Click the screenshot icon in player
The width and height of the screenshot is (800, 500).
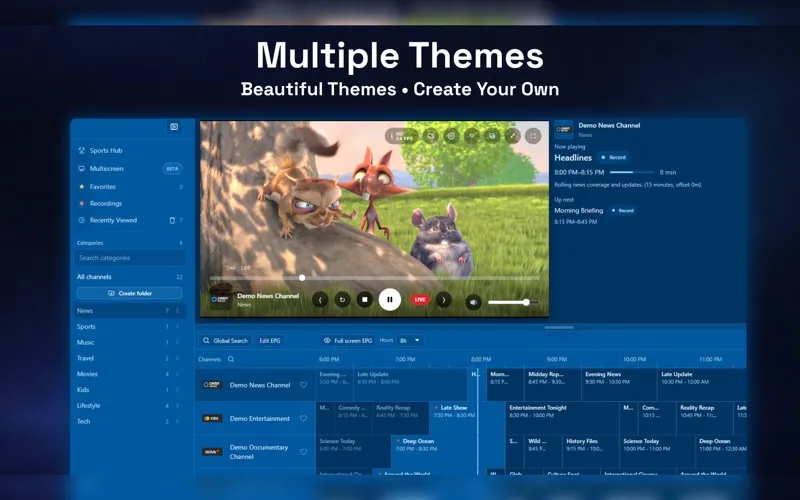(x=431, y=136)
